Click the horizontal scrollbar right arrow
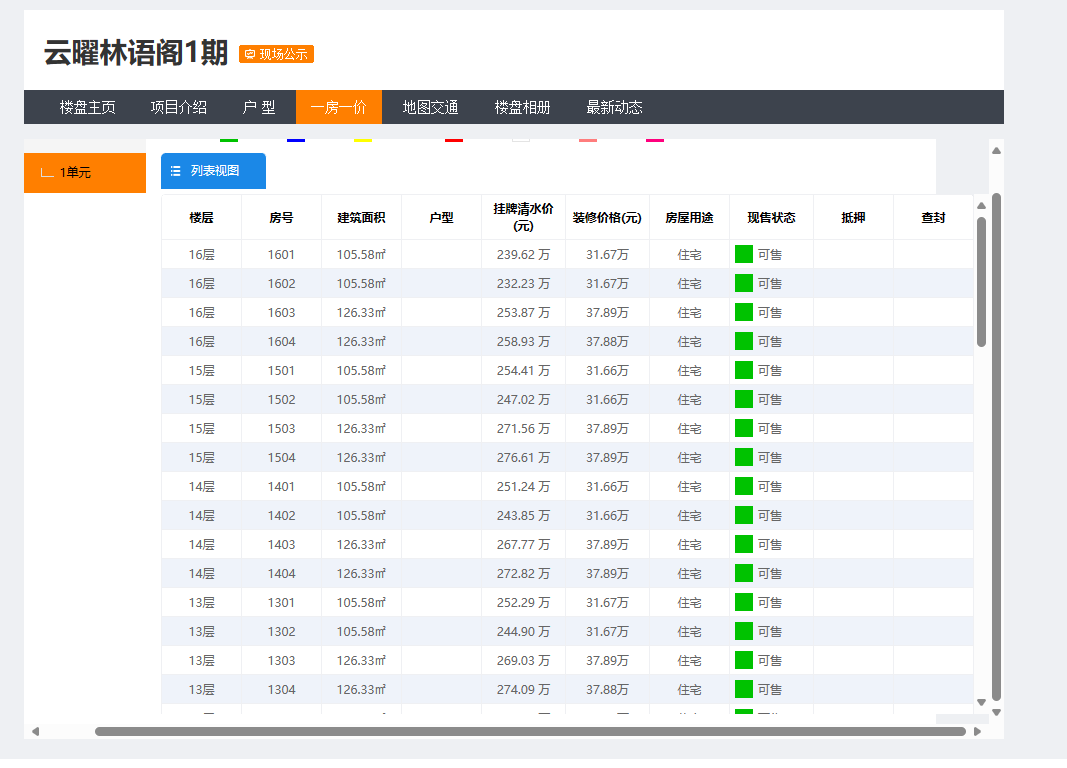1067x768 pixels. click(977, 731)
